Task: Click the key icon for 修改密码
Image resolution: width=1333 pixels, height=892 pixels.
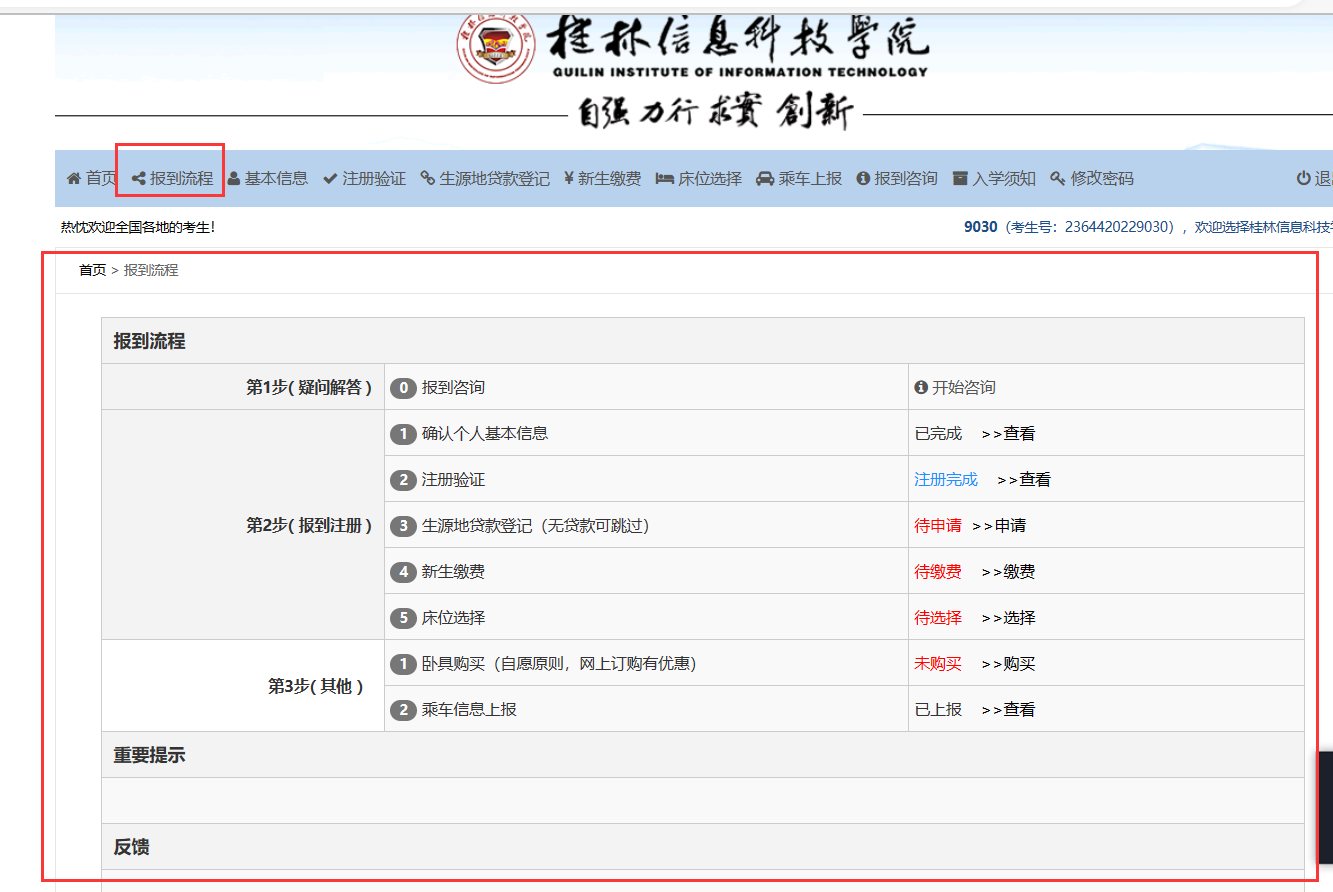Action: tap(1057, 179)
